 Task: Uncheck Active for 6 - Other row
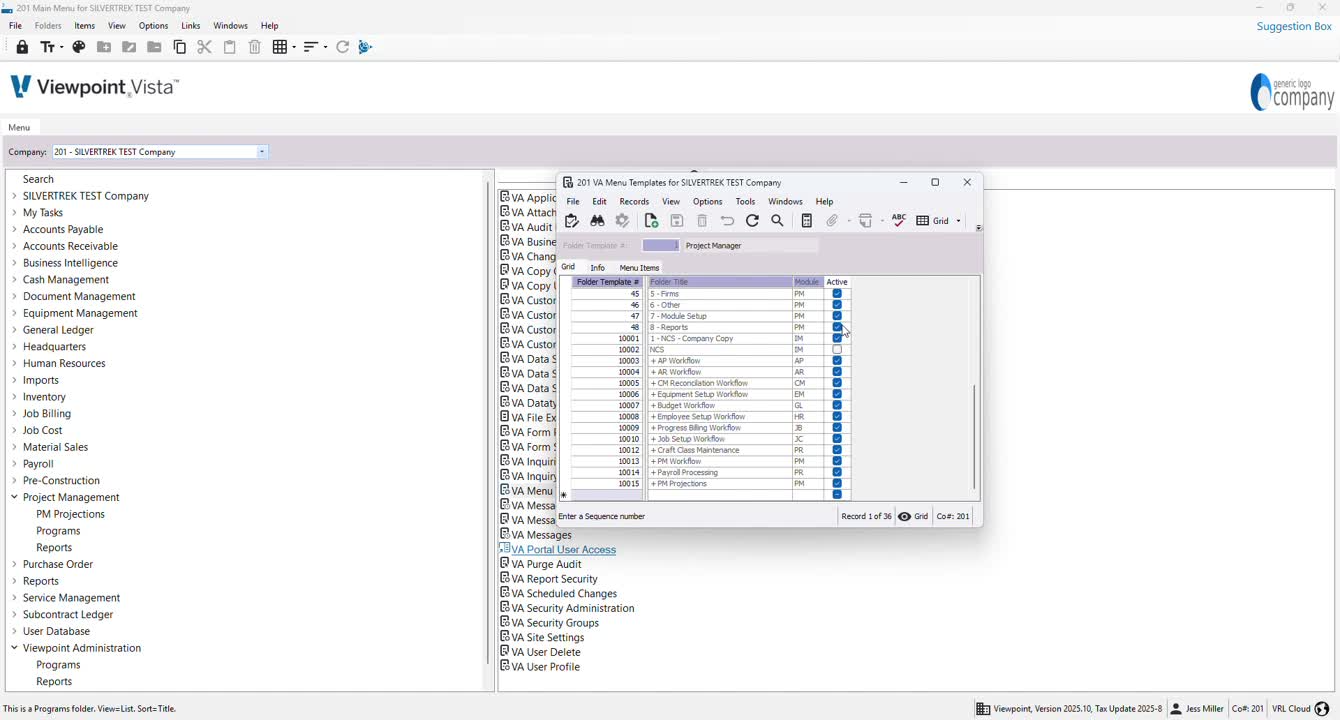pos(837,305)
